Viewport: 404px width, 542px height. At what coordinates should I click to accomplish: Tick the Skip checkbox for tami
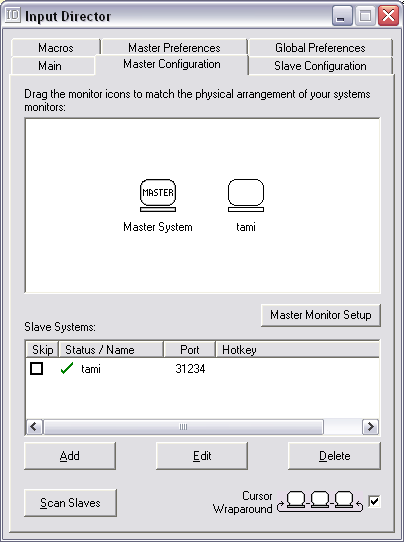coord(36,368)
